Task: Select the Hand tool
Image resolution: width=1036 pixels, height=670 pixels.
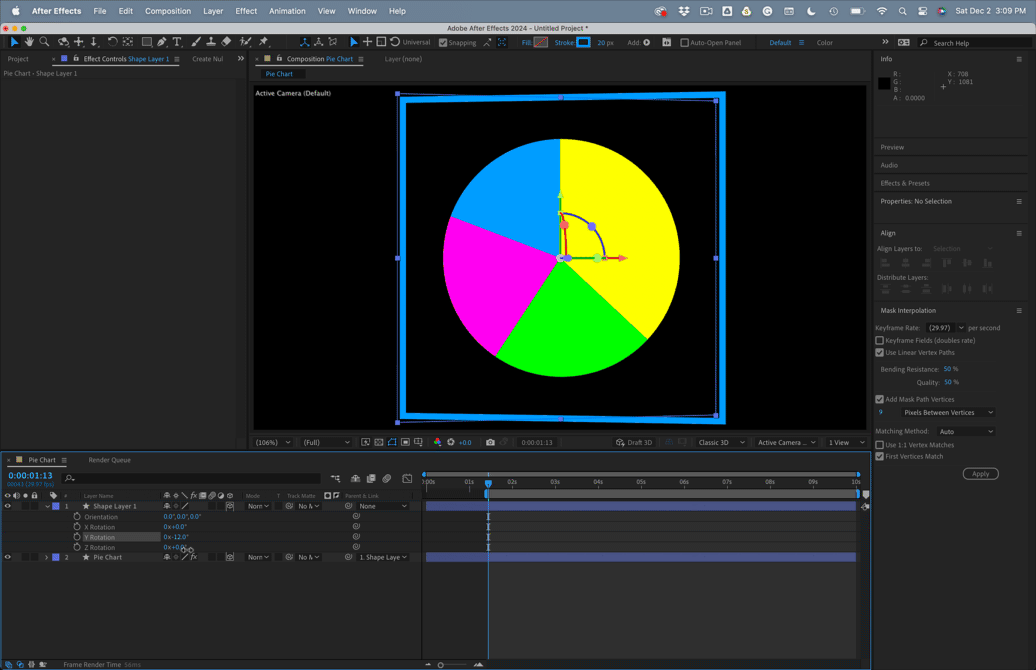Action: 29,42
